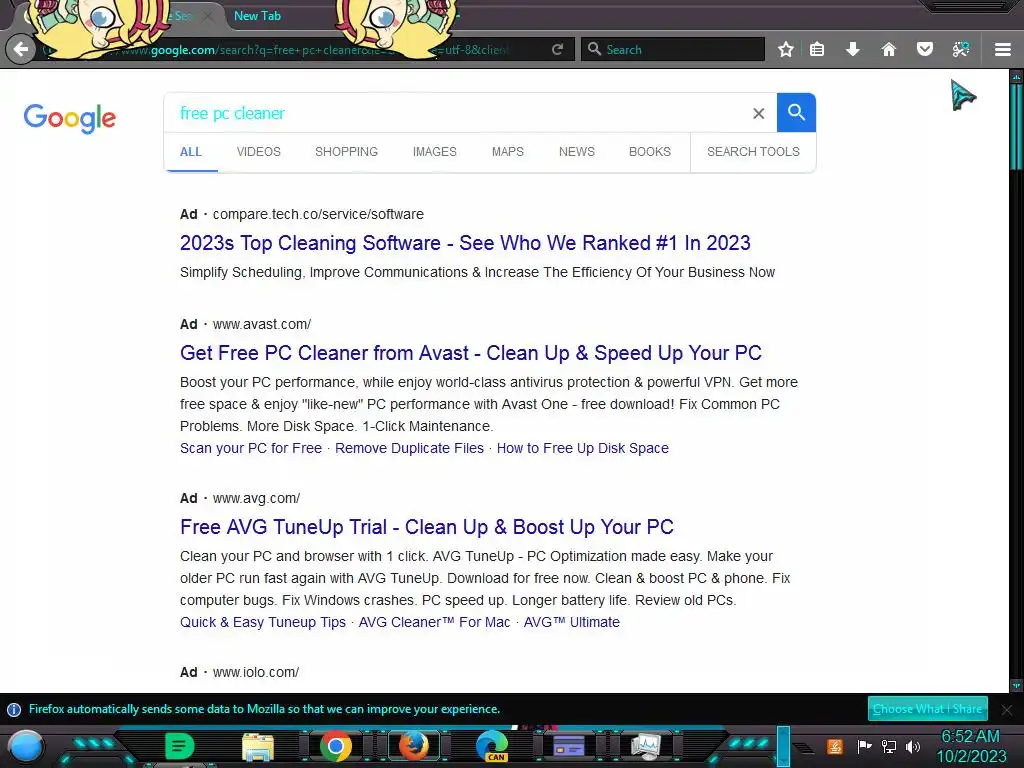Submit search with the blue magnifier button
This screenshot has height=768, width=1024.
click(796, 112)
